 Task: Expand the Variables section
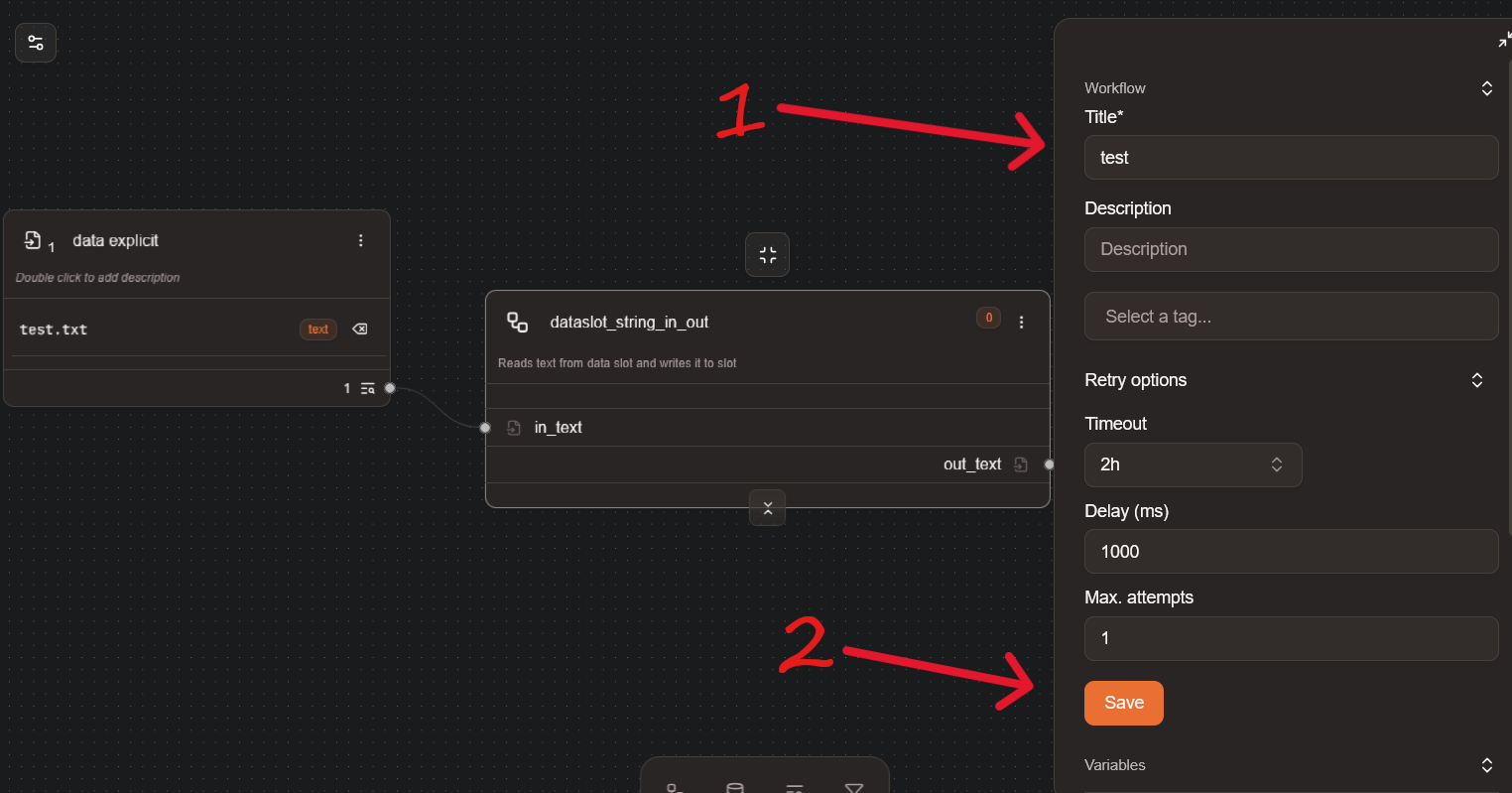(x=1486, y=765)
